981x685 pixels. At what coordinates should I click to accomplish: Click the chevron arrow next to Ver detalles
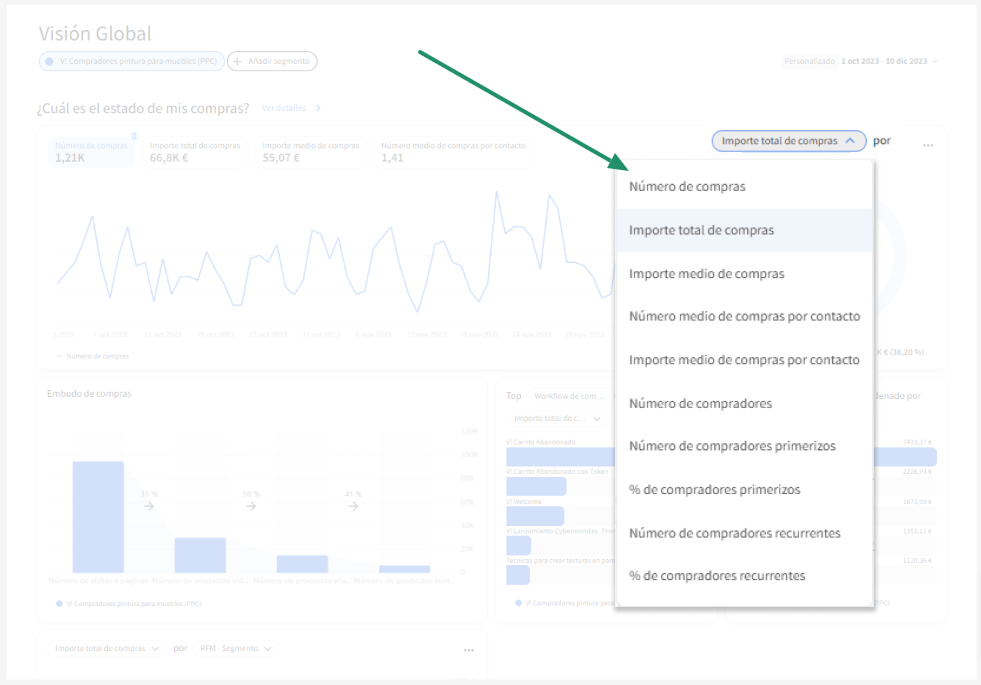pyautogui.click(x=318, y=108)
